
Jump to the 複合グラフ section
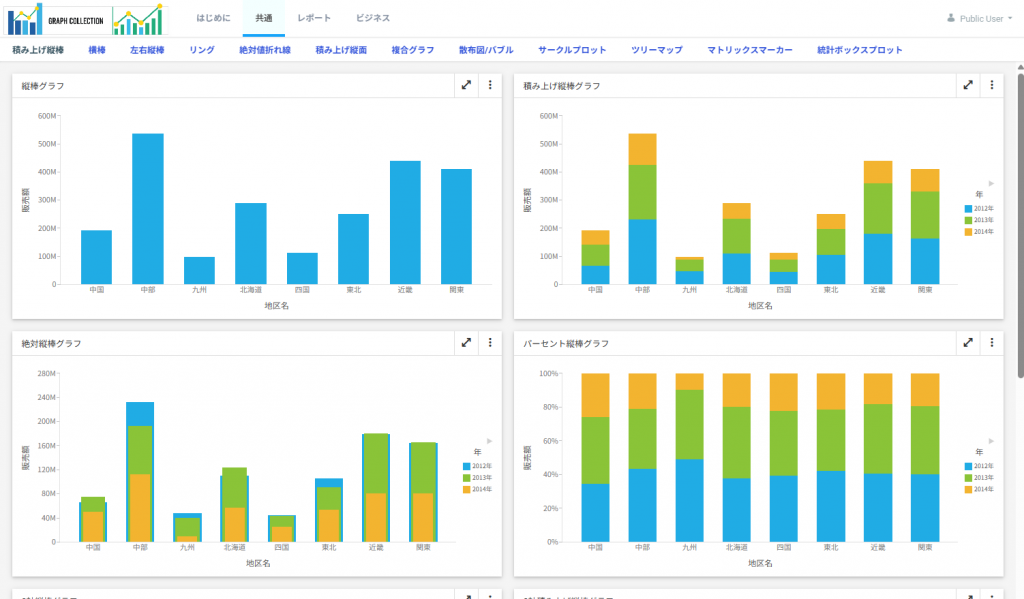pyautogui.click(x=413, y=50)
